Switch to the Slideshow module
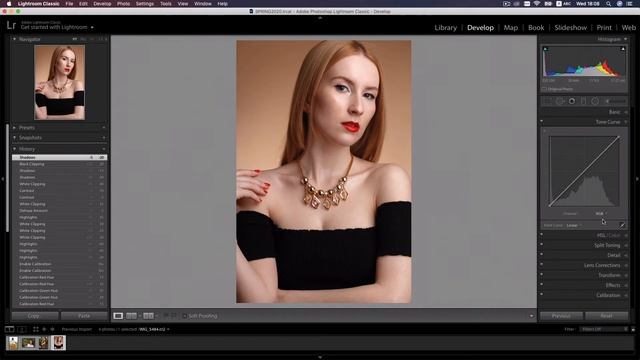This screenshot has height=360, width=640. click(570, 27)
